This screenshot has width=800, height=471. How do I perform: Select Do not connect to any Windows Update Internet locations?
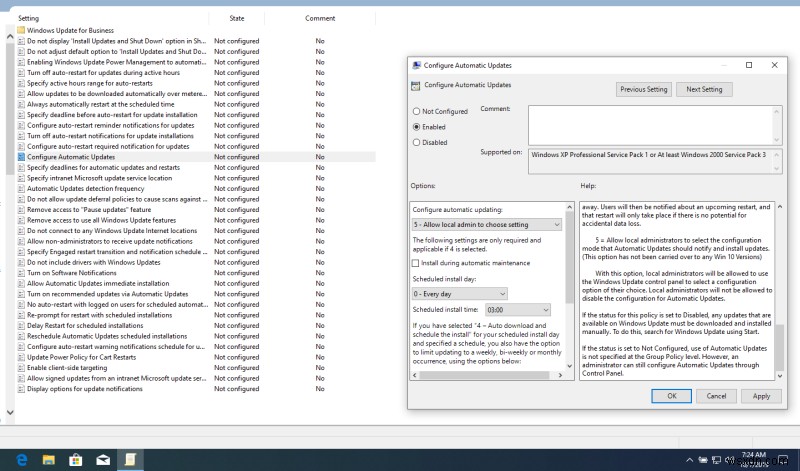[112, 231]
